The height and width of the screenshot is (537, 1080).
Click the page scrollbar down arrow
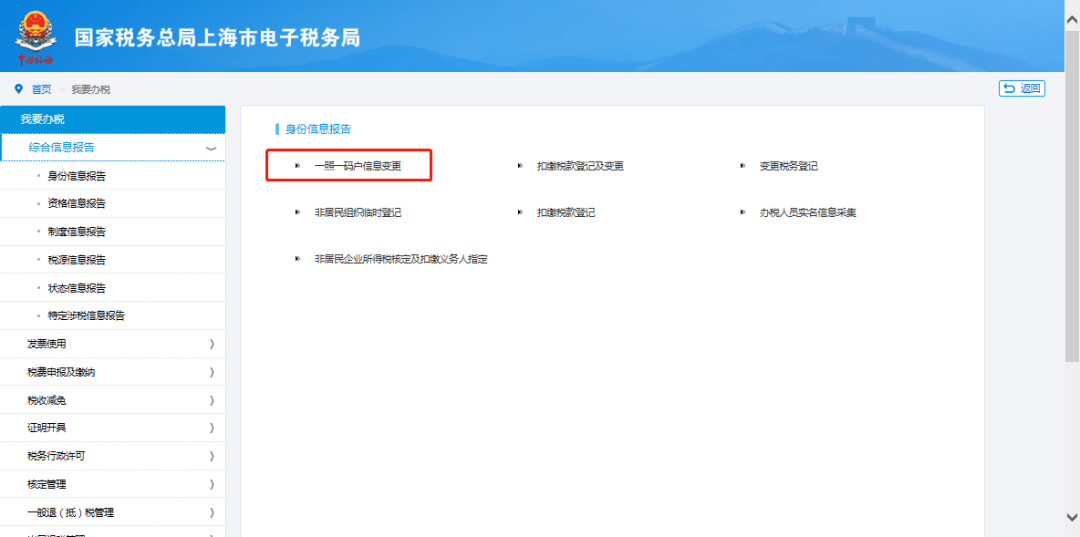pyautogui.click(x=1072, y=517)
